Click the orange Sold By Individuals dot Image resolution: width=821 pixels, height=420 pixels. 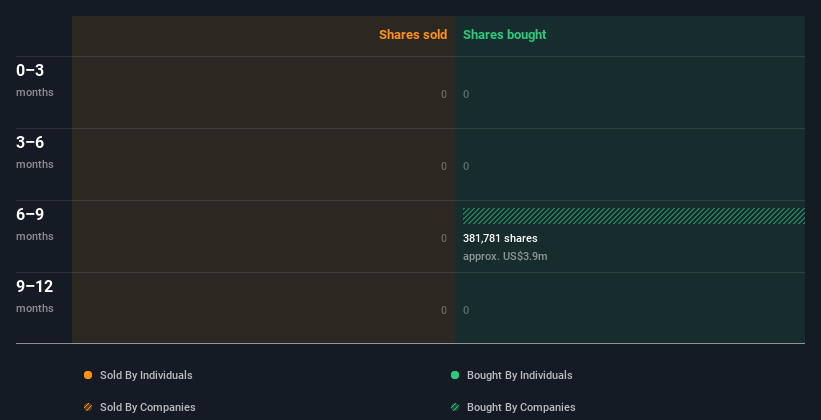(88, 375)
